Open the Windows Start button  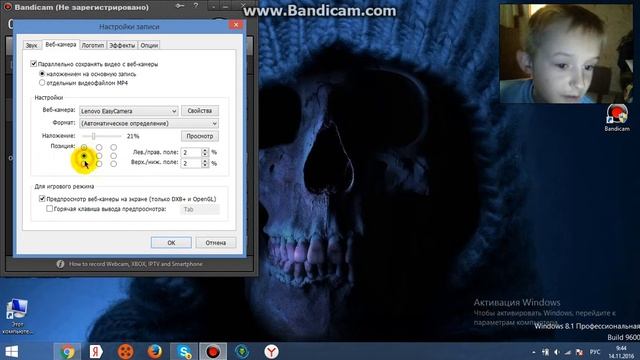(11, 351)
